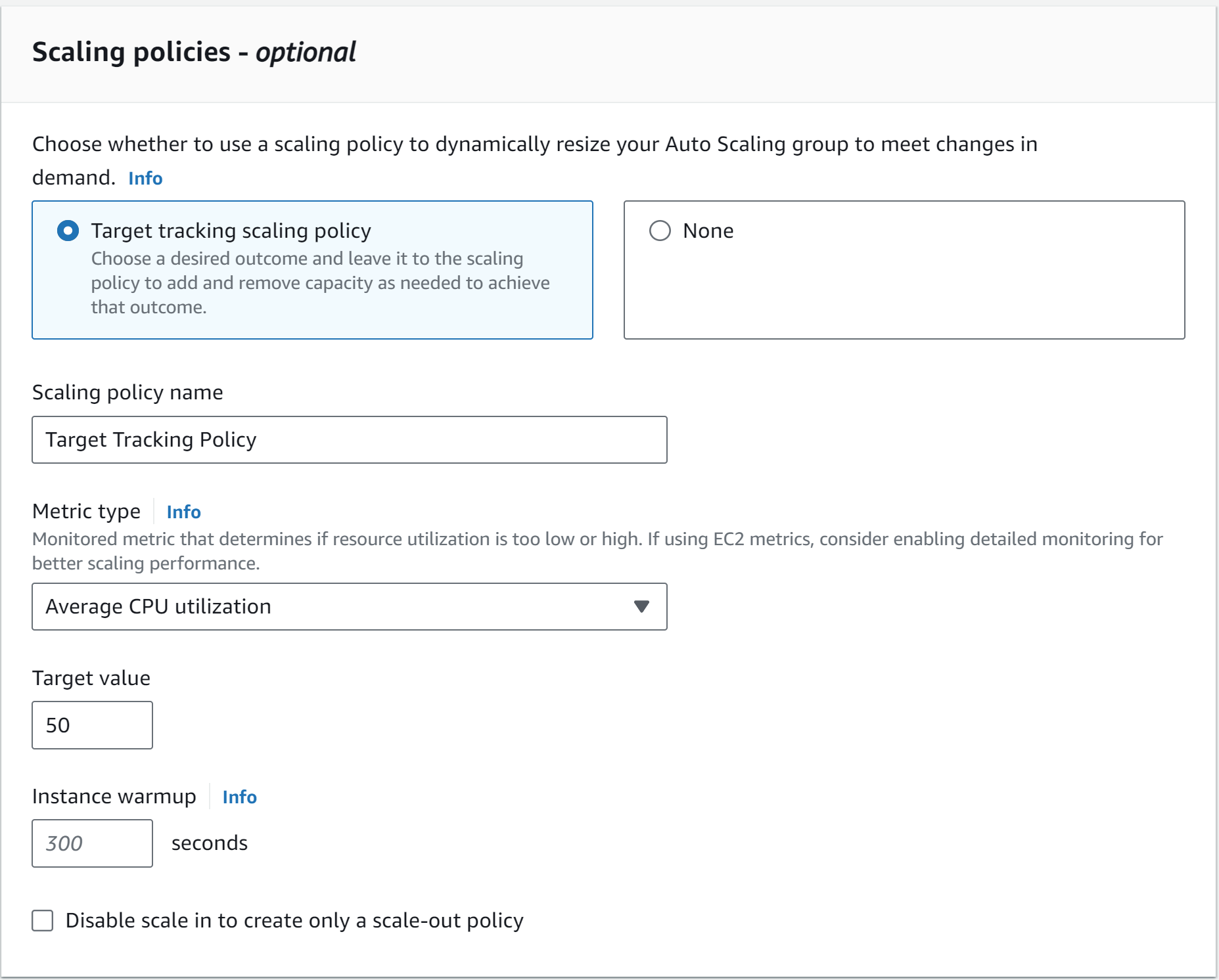1219x980 pixels.
Task: Click the Instance warmup seconds field
Action: tap(92, 843)
